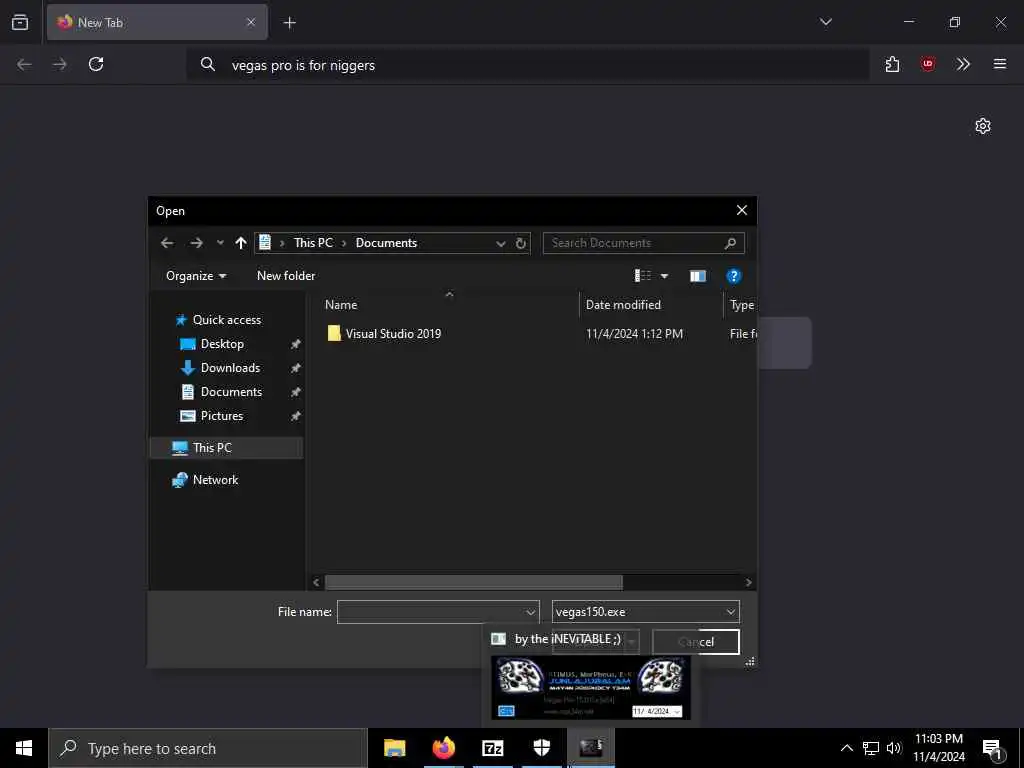Click the taskbar window preview thumbnail
The width and height of the screenshot is (1024, 768).
tap(591, 688)
